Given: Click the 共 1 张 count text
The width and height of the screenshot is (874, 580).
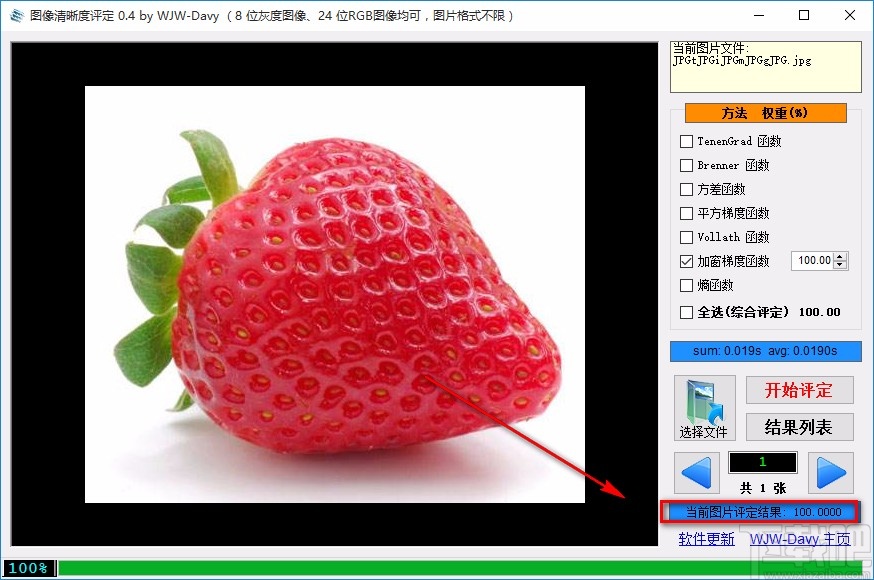Looking at the screenshot, I should coord(763,488).
